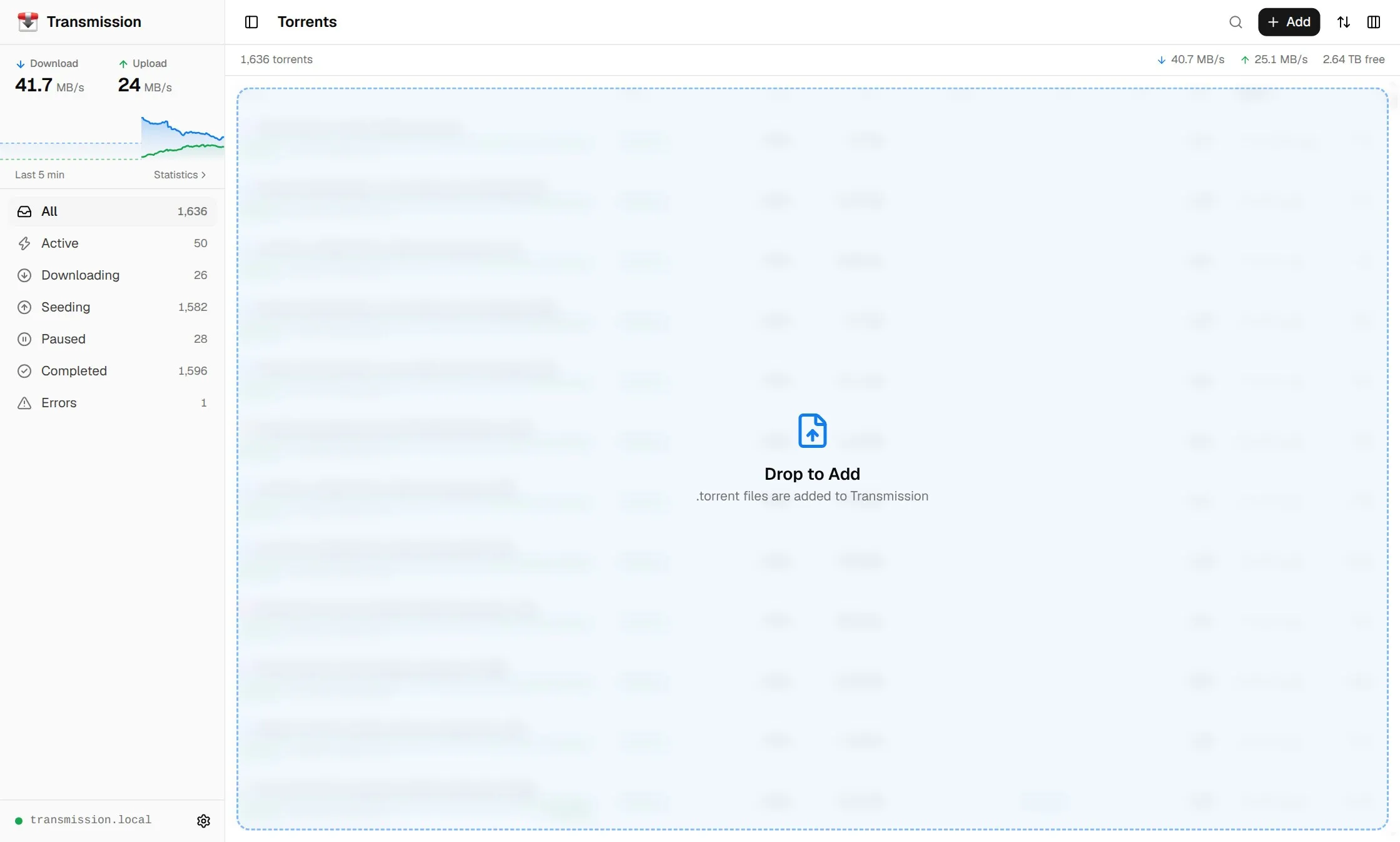This screenshot has width=1400, height=842.
Task: Click the 24 MB/s upload value
Action: (145, 85)
